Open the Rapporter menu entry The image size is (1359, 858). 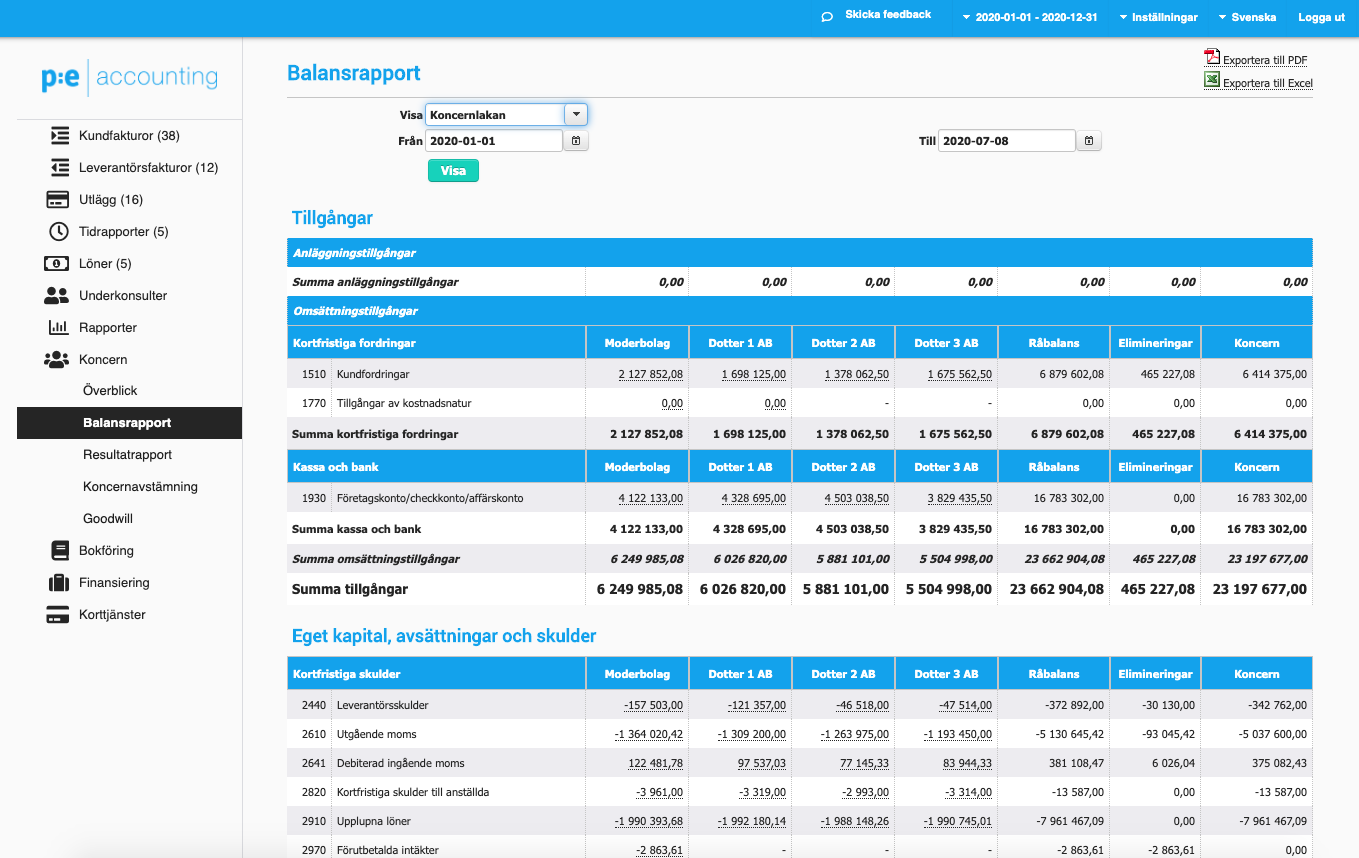point(108,327)
